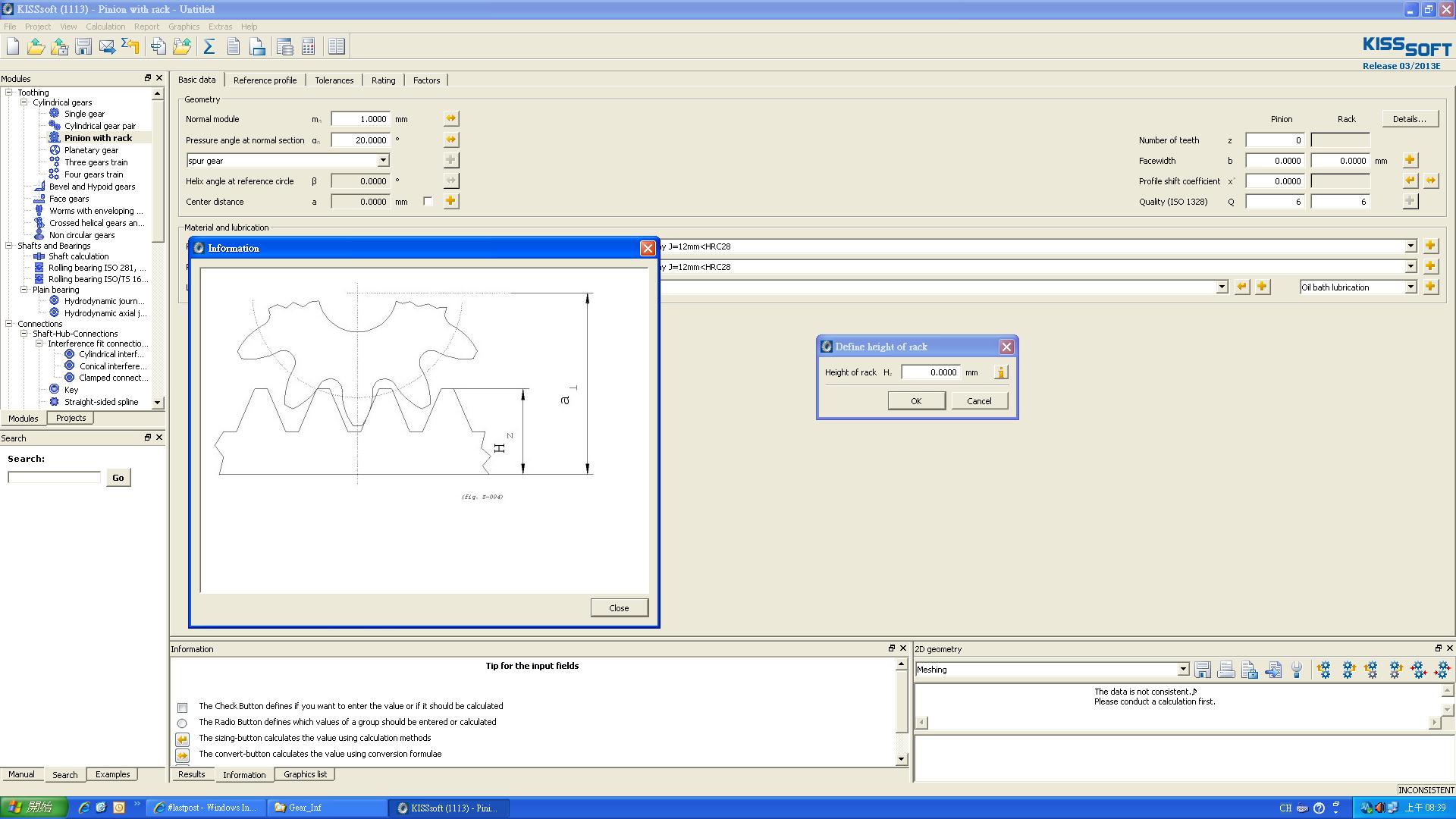Open the Gear_Inf taskbar item
Viewport: 1456px width, 819px height.
(326, 808)
